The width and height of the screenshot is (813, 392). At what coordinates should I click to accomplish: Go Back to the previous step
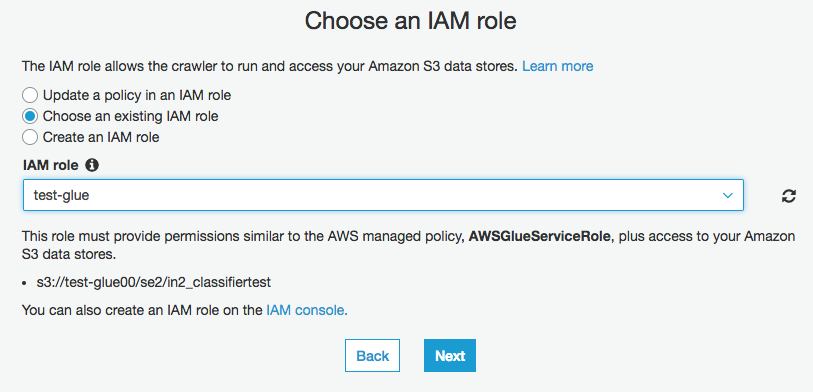[372, 356]
